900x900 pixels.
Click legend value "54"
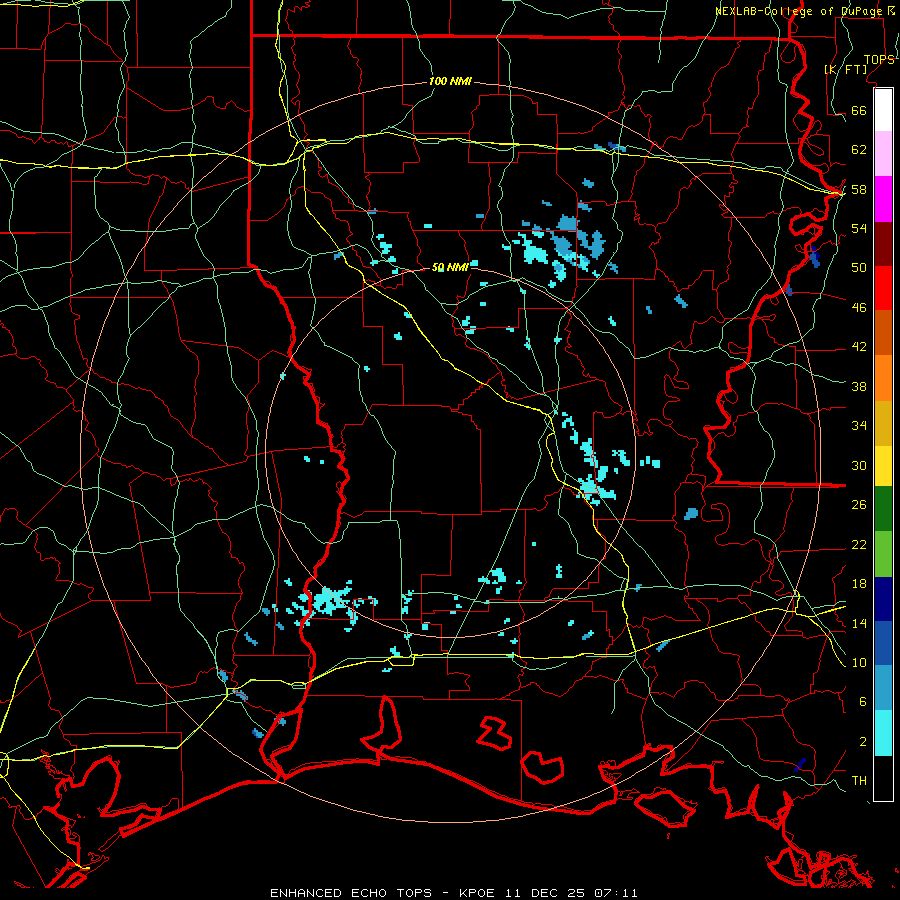859,229
